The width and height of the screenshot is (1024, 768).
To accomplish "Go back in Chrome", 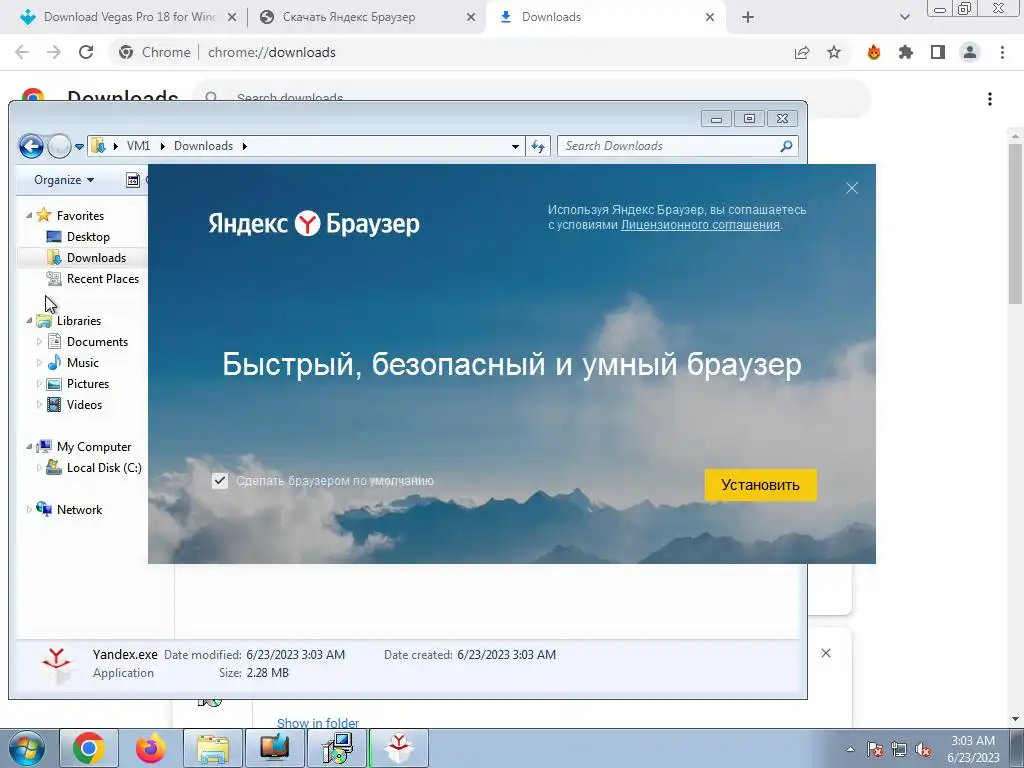I will (22, 52).
